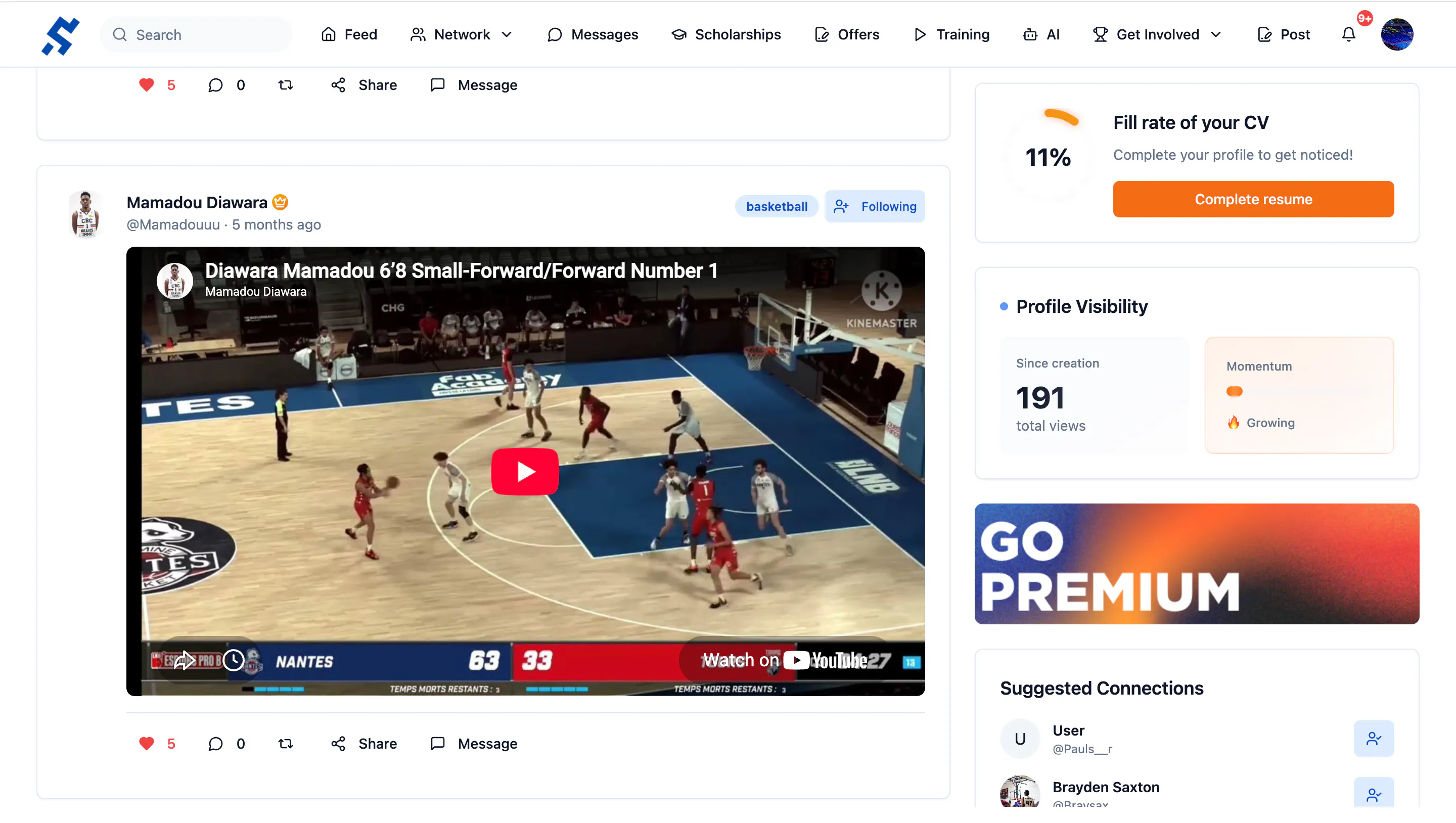Open the notifications bell

coord(1349,34)
